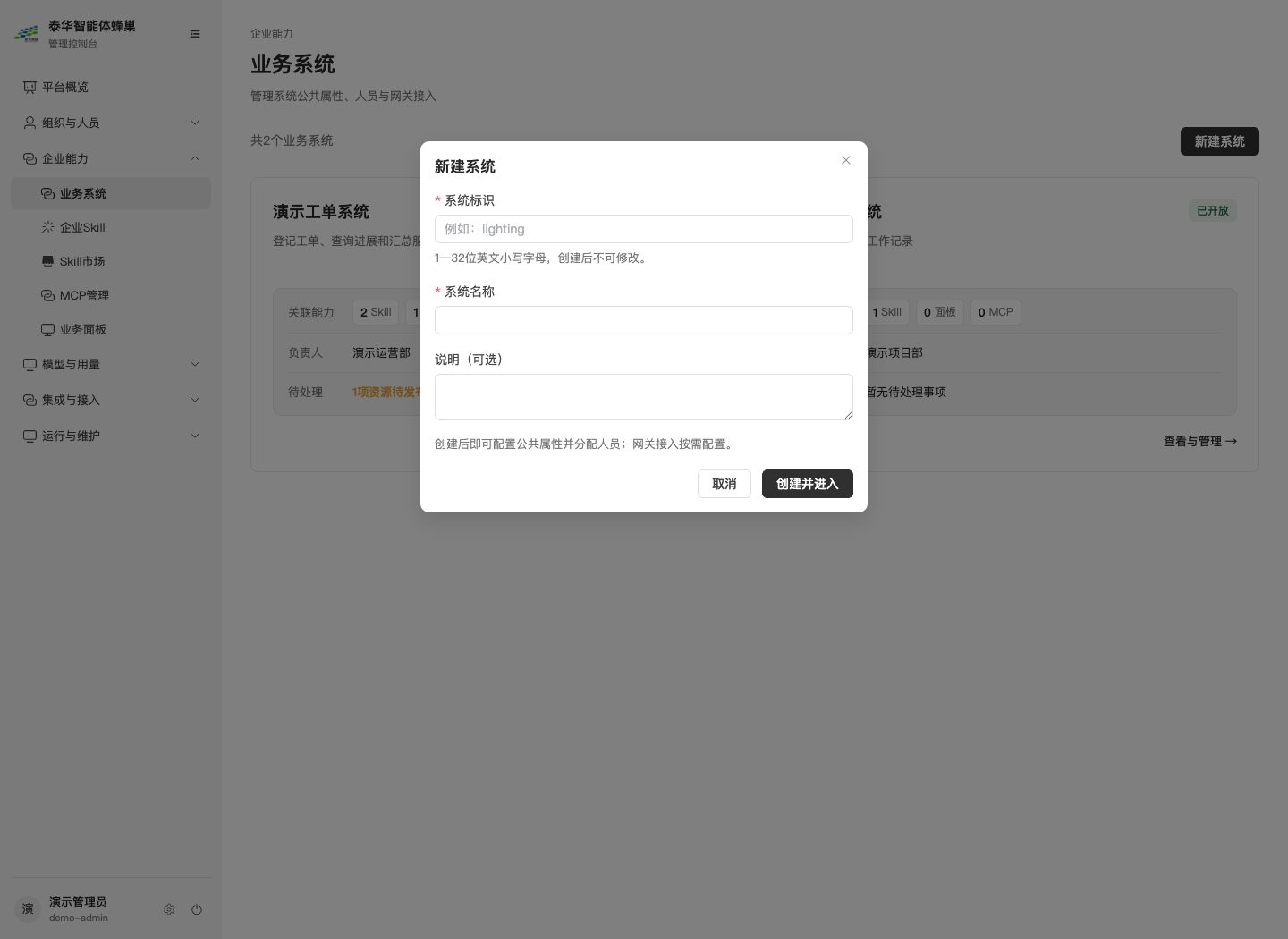Click the 业务系统 page heading
This screenshot has height=939, width=1288.
pos(292,64)
